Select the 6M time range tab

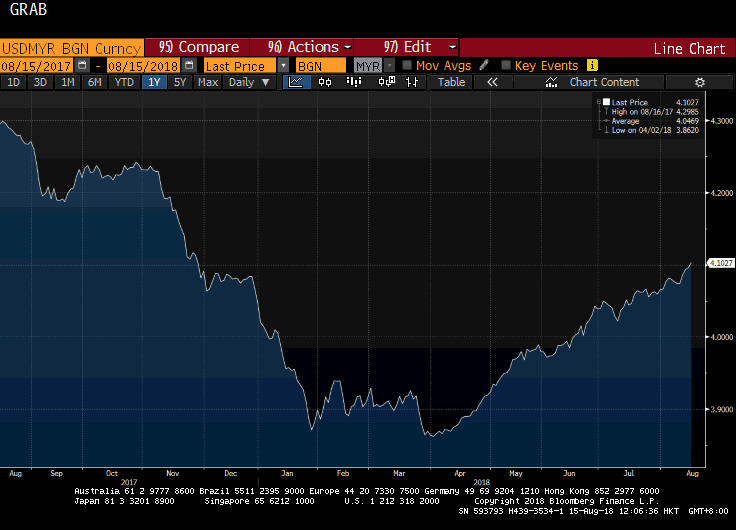[94, 82]
